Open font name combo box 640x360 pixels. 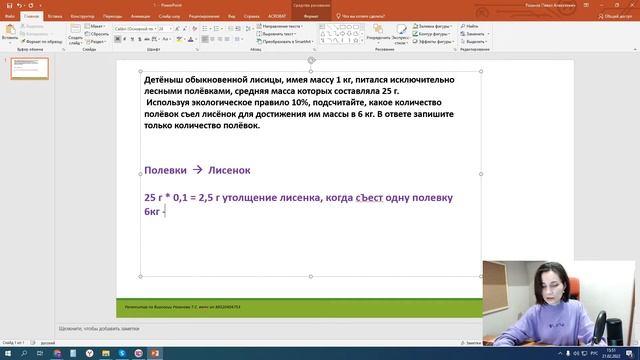[135, 29]
